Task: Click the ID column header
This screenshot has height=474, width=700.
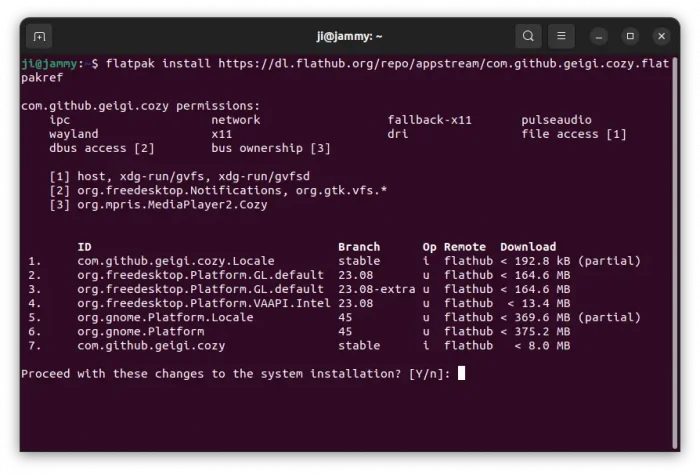Action: (x=84, y=247)
